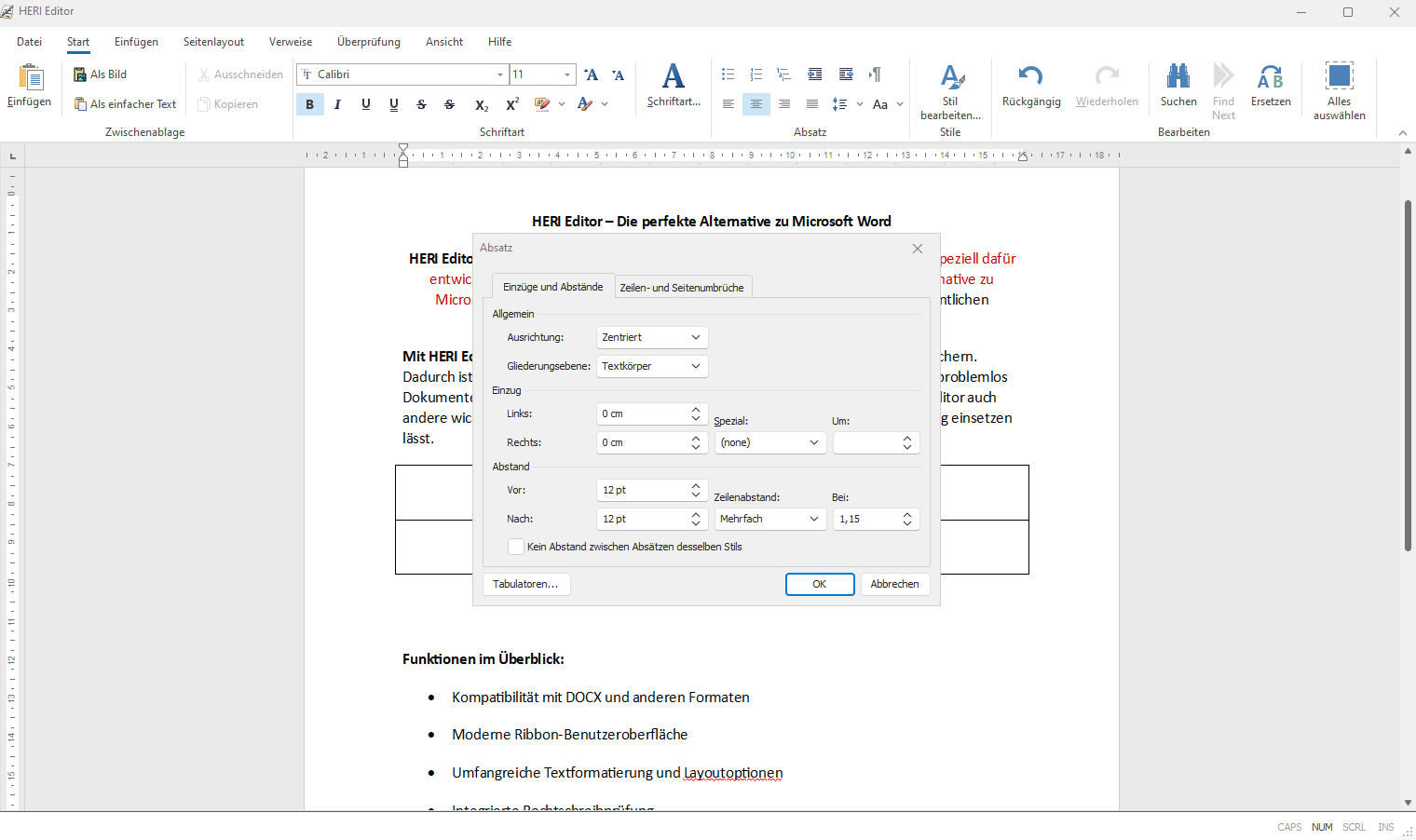Decrease paragraph indent

tap(815, 75)
